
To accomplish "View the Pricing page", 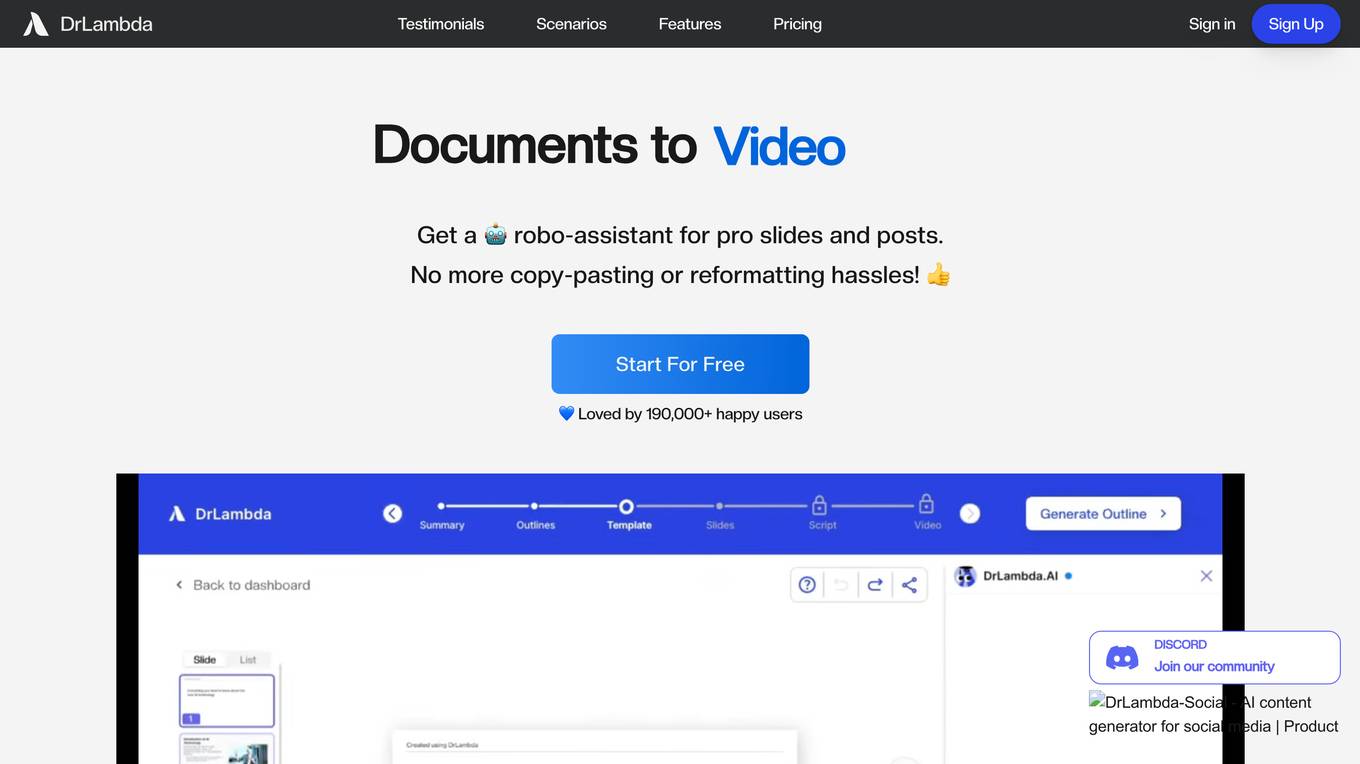I will pyautogui.click(x=797, y=24).
